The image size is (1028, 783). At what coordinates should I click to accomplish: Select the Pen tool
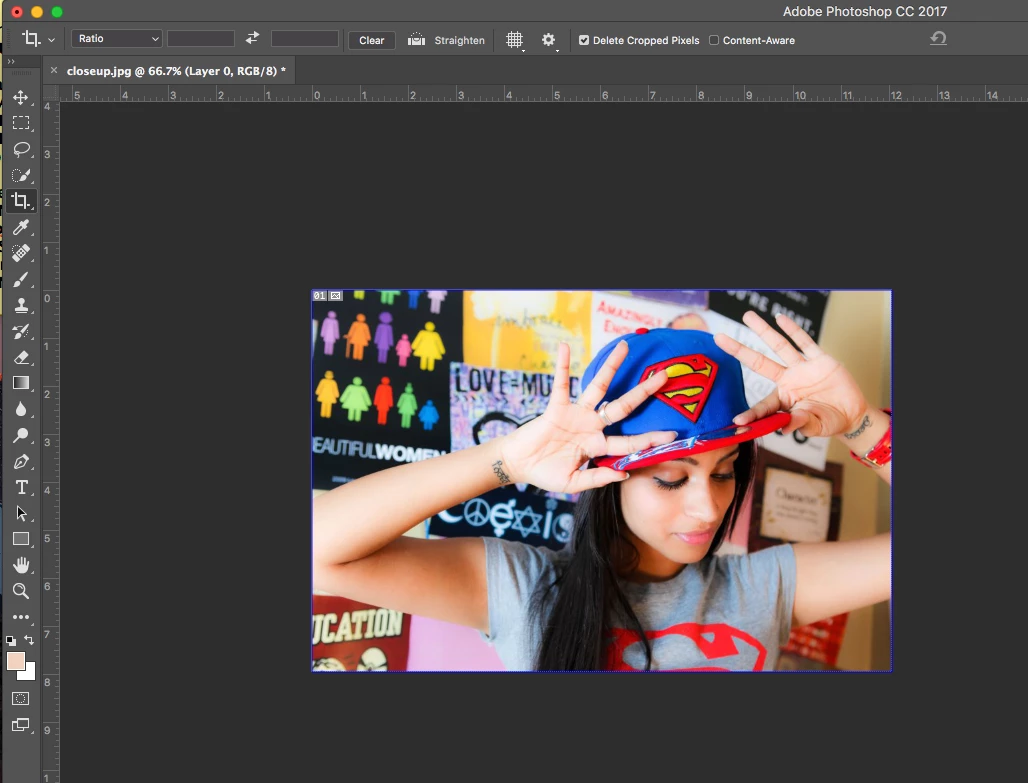point(20,462)
